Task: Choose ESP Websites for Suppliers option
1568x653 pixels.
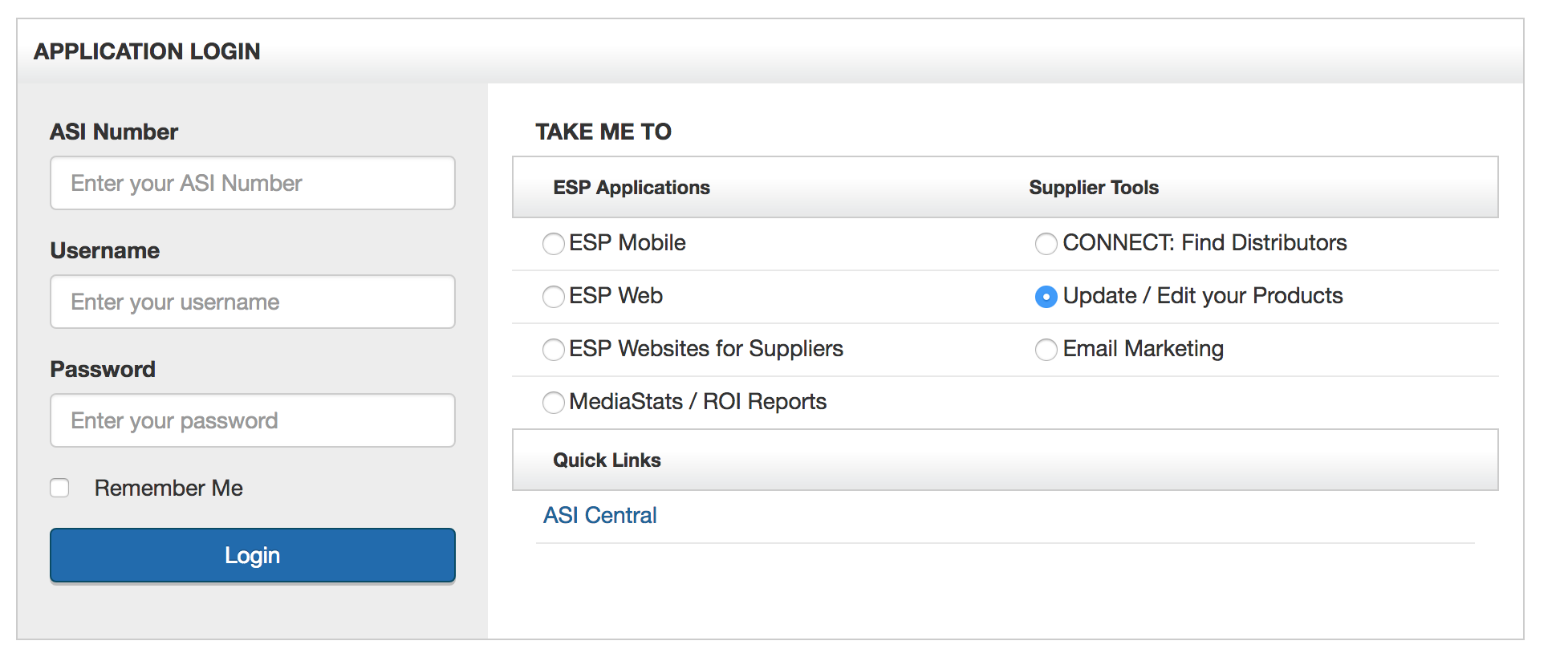Action: [553, 350]
